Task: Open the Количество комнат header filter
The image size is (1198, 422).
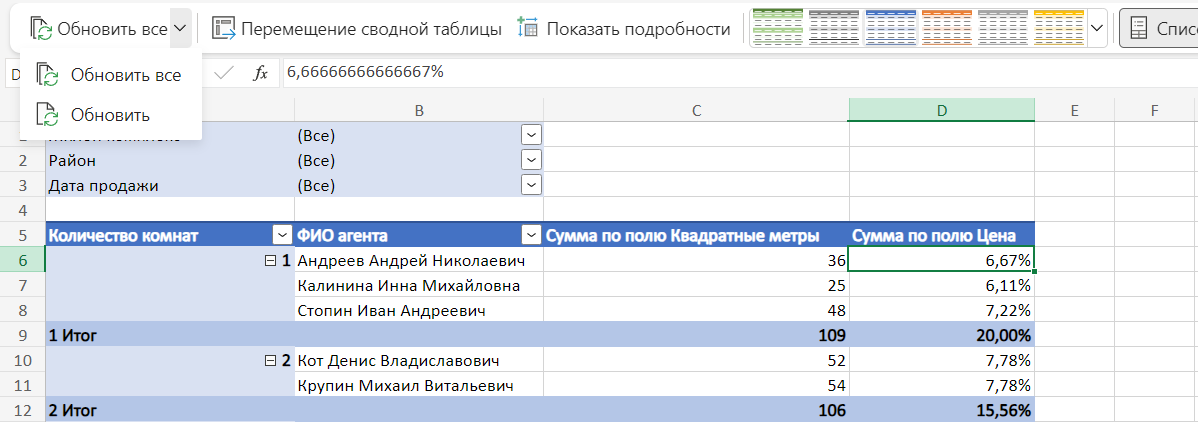Action: pos(281,235)
